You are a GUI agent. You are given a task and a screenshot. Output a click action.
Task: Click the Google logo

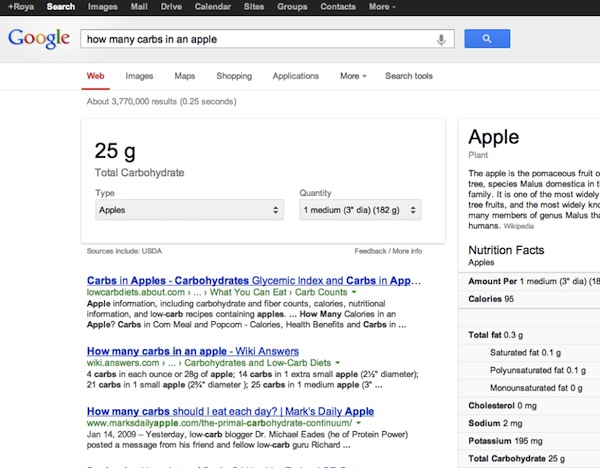[x=39, y=39]
